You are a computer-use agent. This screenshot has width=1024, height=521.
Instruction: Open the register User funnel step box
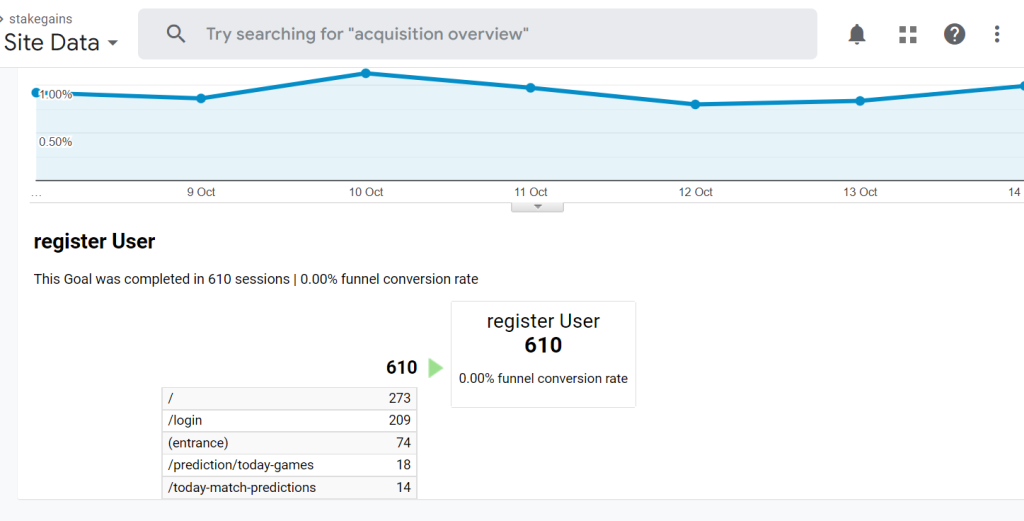[x=543, y=354]
